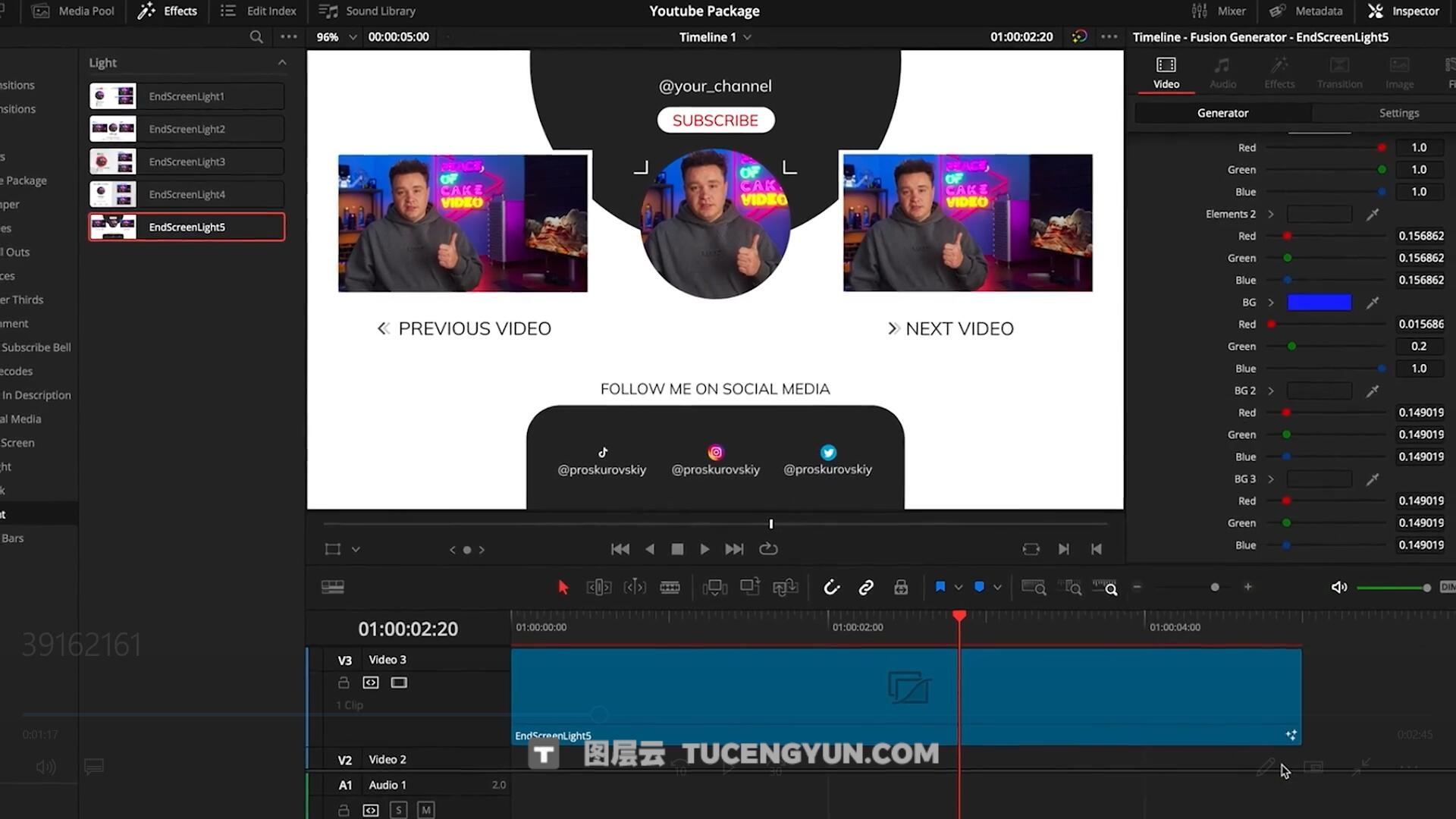The width and height of the screenshot is (1456, 819).
Task: Toggle the Effects panel
Action: pyautogui.click(x=168, y=11)
